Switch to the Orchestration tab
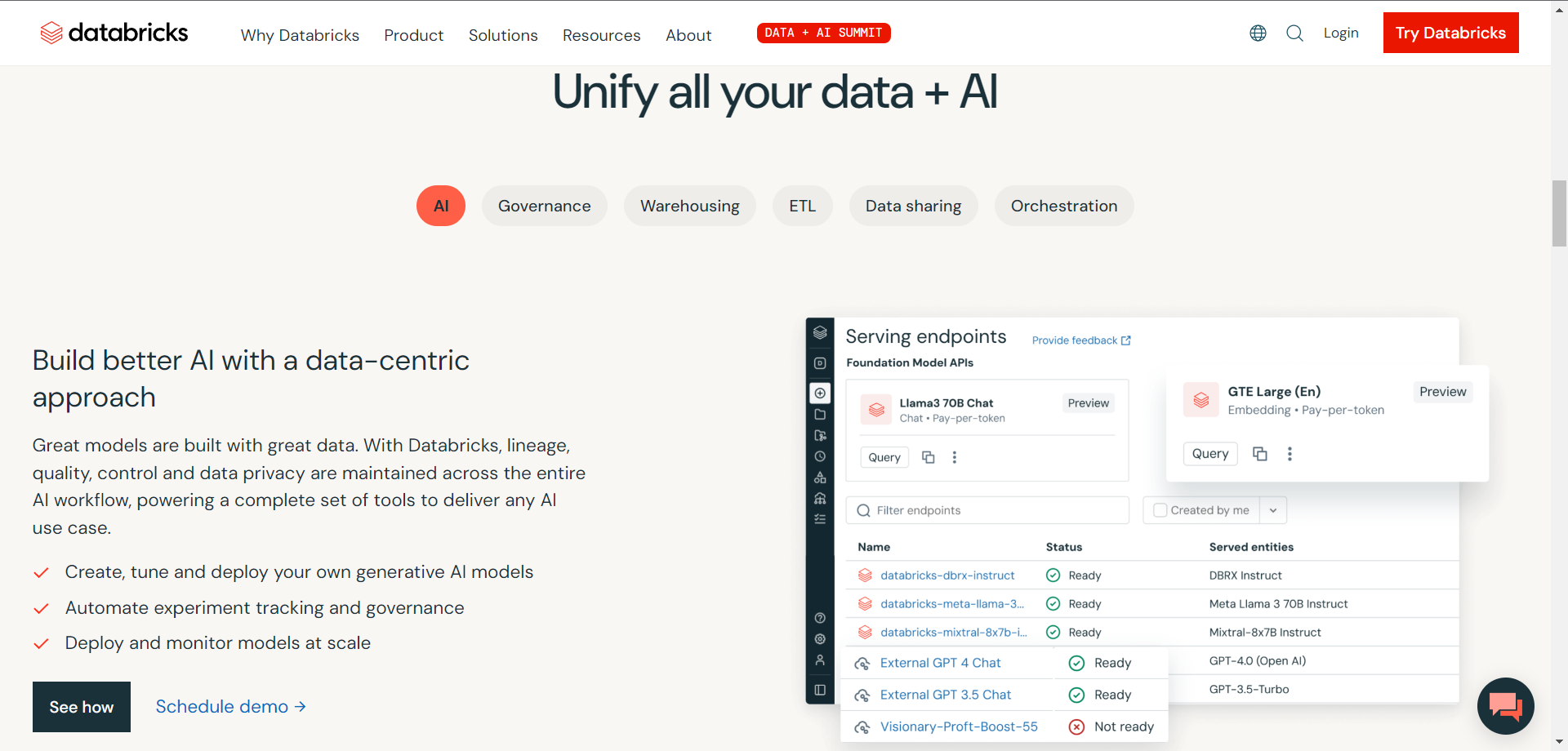The image size is (1568, 751). (1064, 206)
